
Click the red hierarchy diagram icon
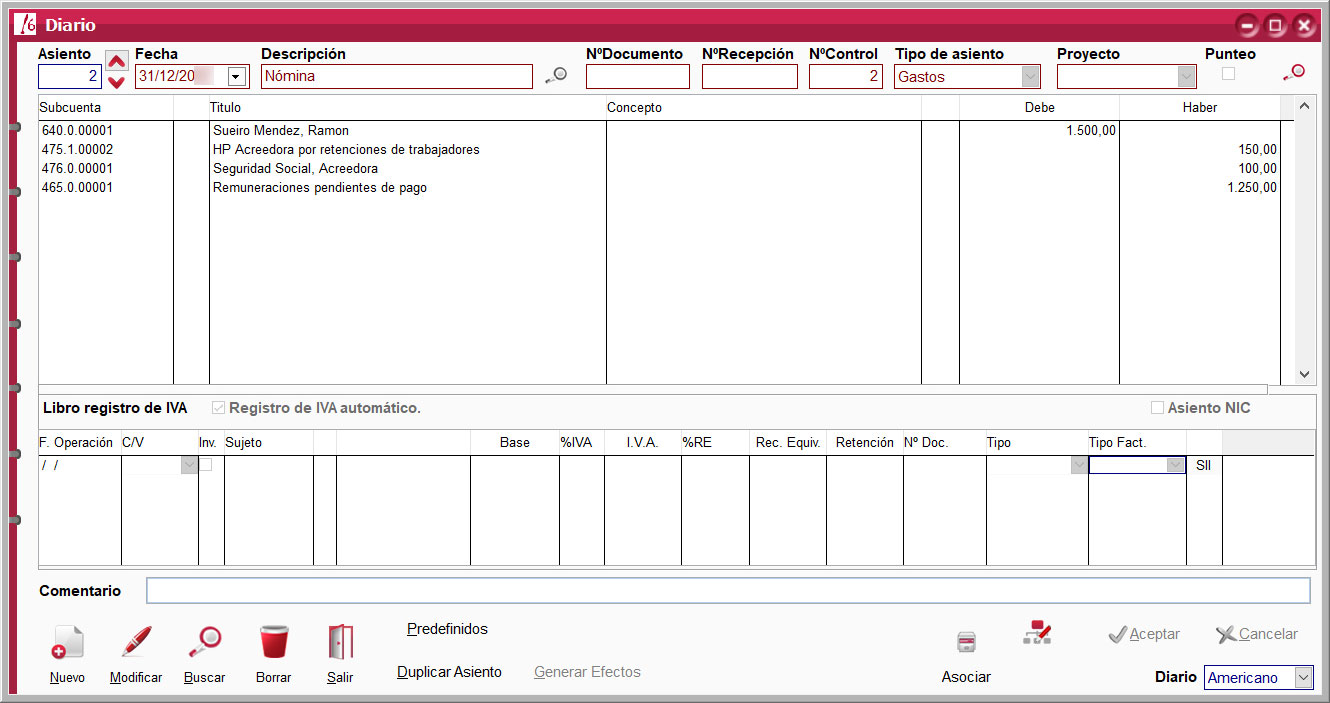pos(1037,632)
